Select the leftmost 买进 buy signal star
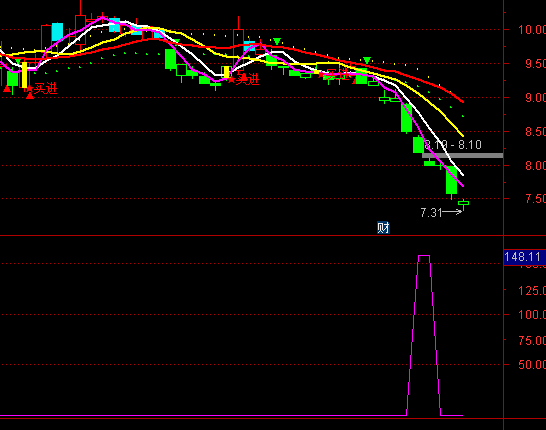The width and height of the screenshot is (546, 430). [x=29, y=89]
